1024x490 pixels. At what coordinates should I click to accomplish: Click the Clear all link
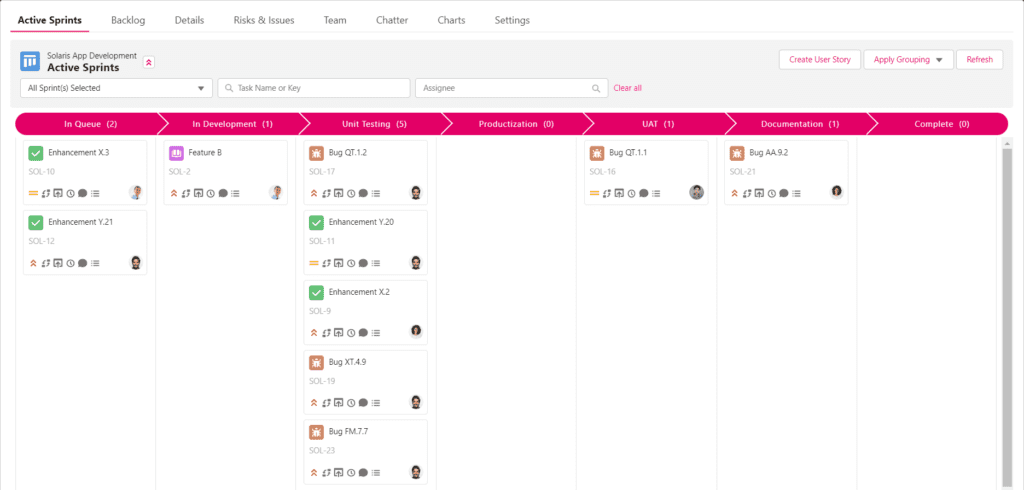tap(627, 88)
